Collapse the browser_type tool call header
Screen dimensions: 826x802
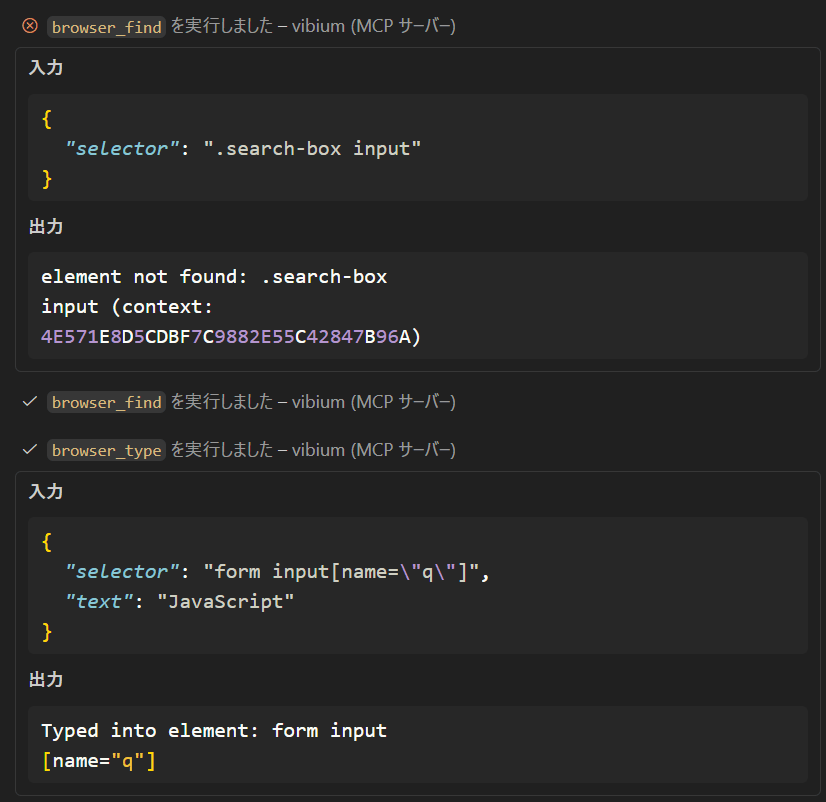(252, 450)
